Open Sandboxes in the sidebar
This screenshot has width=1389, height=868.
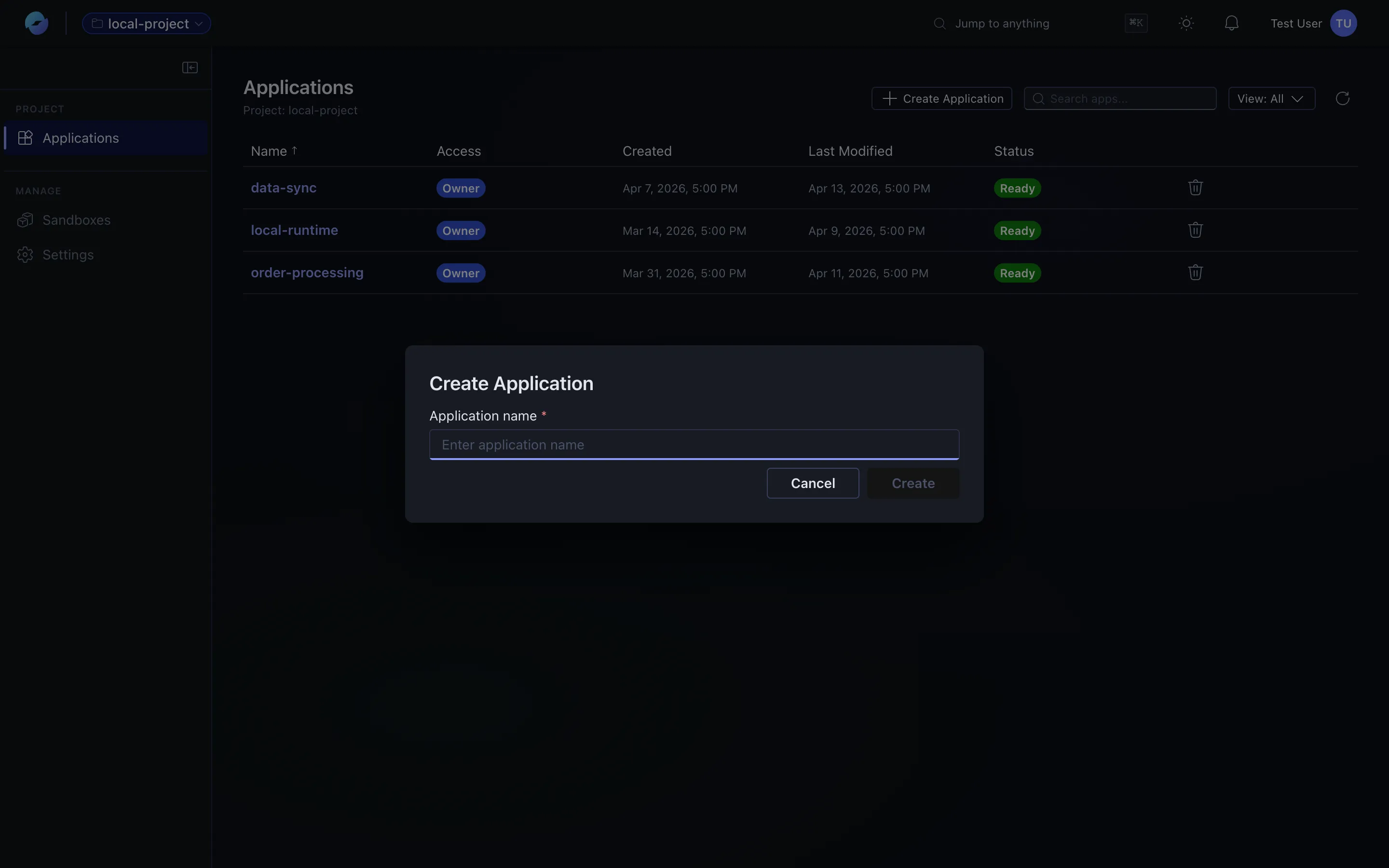pyautogui.click(x=106, y=220)
